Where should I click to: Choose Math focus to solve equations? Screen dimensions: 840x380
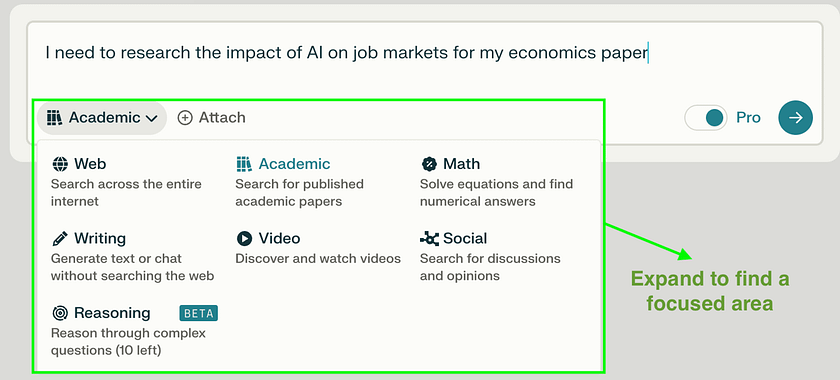click(x=497, y=182)
